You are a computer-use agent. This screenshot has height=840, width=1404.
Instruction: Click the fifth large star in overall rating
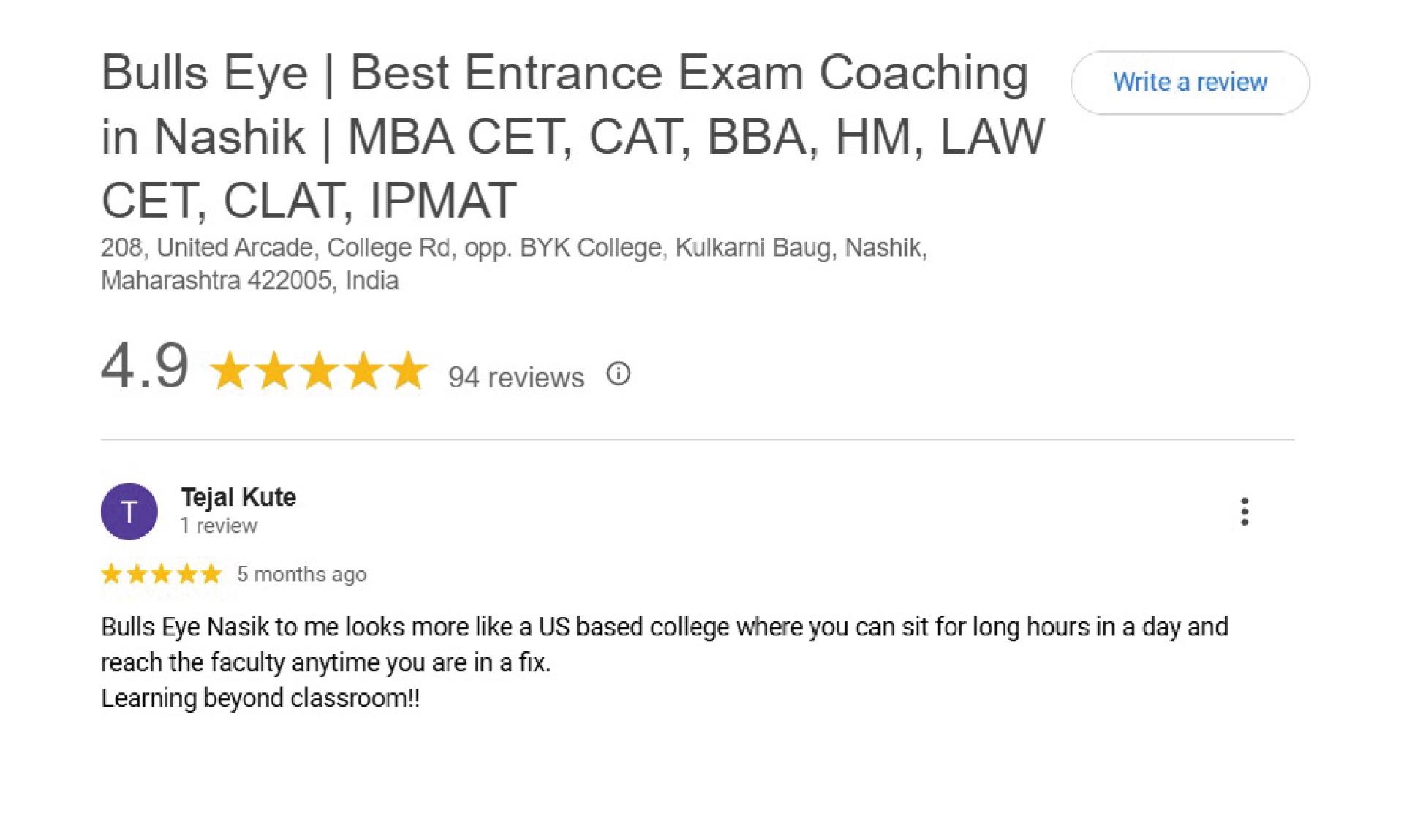(408, 371)
